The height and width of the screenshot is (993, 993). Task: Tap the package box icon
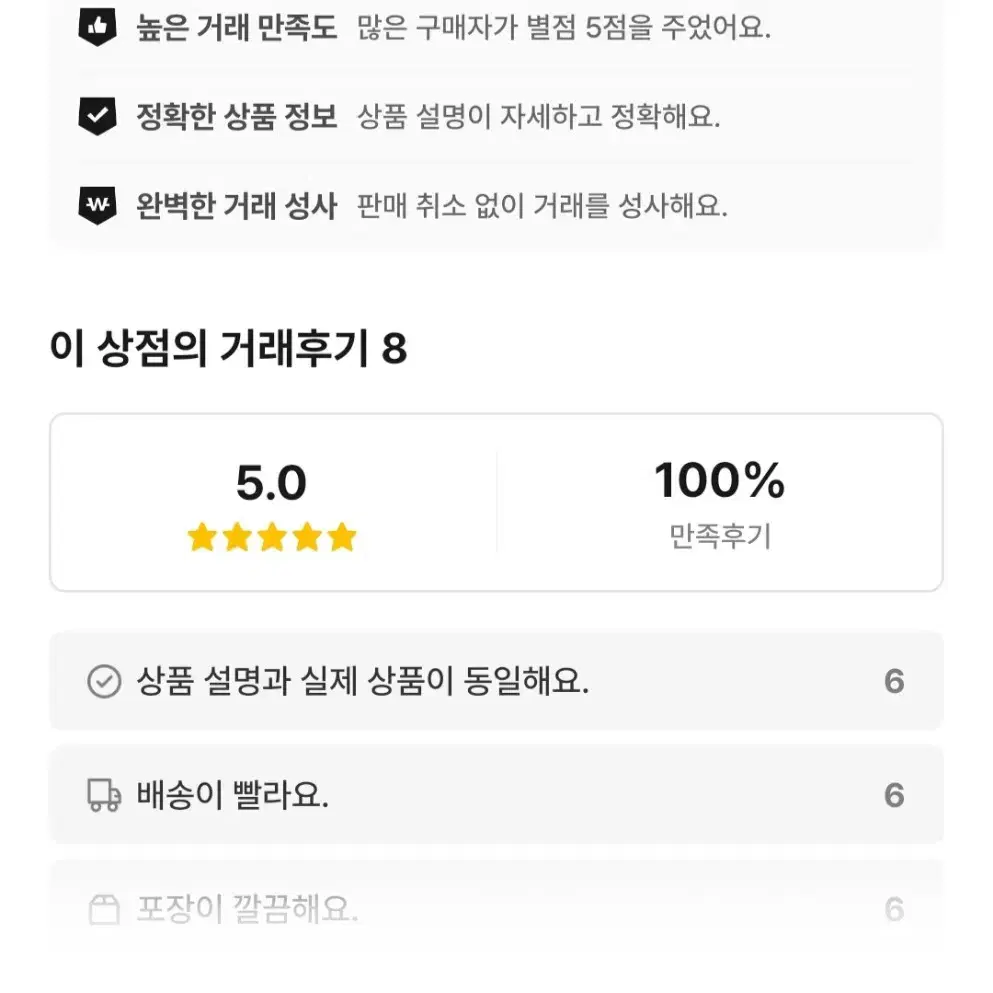point(104,909)
